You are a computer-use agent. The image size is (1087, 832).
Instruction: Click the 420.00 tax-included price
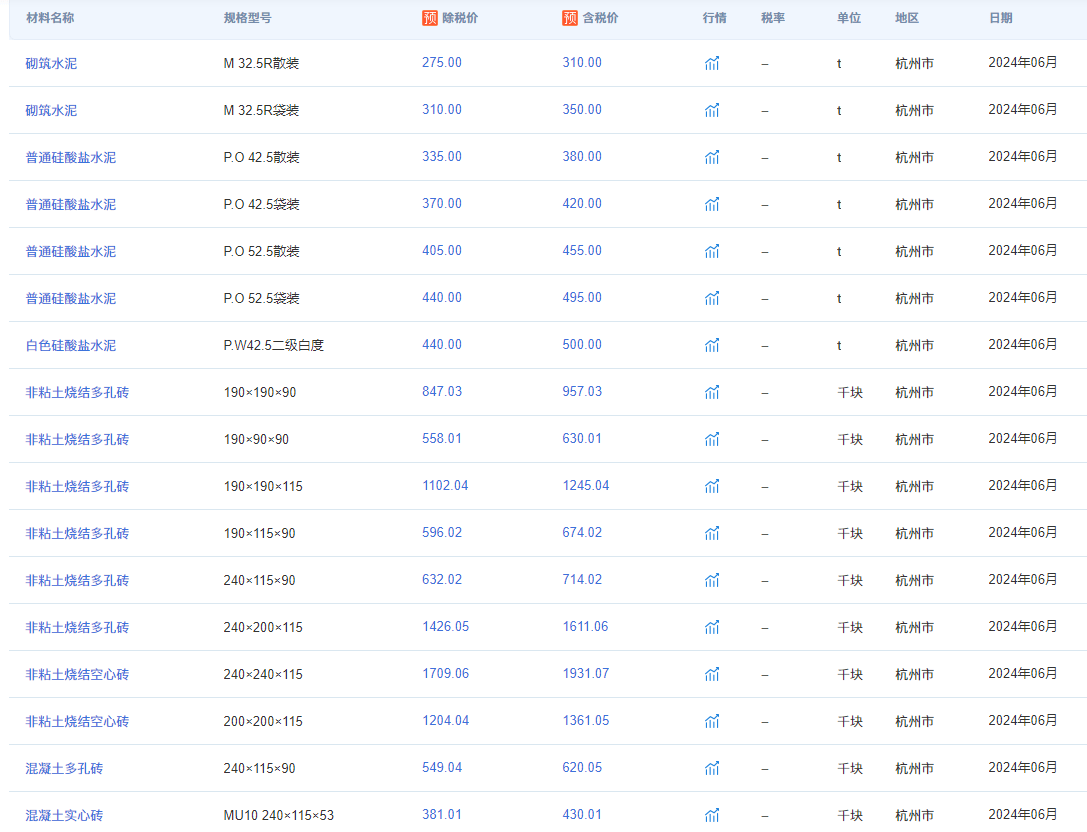click(x=582, y=204)
